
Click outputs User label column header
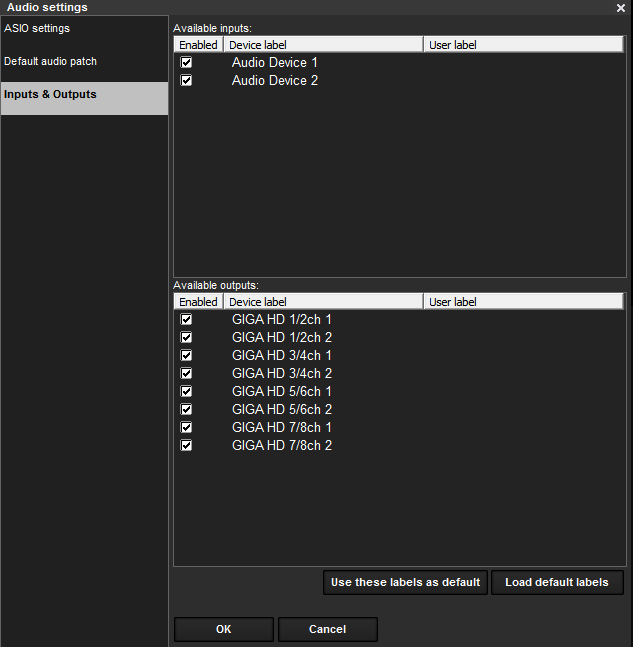[523, 302]
